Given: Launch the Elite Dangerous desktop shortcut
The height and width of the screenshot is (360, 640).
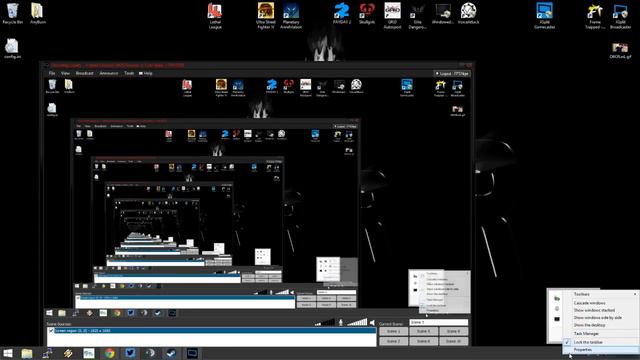Looking at the screenshot, I should pyautogui.click(x=418, y=16).
